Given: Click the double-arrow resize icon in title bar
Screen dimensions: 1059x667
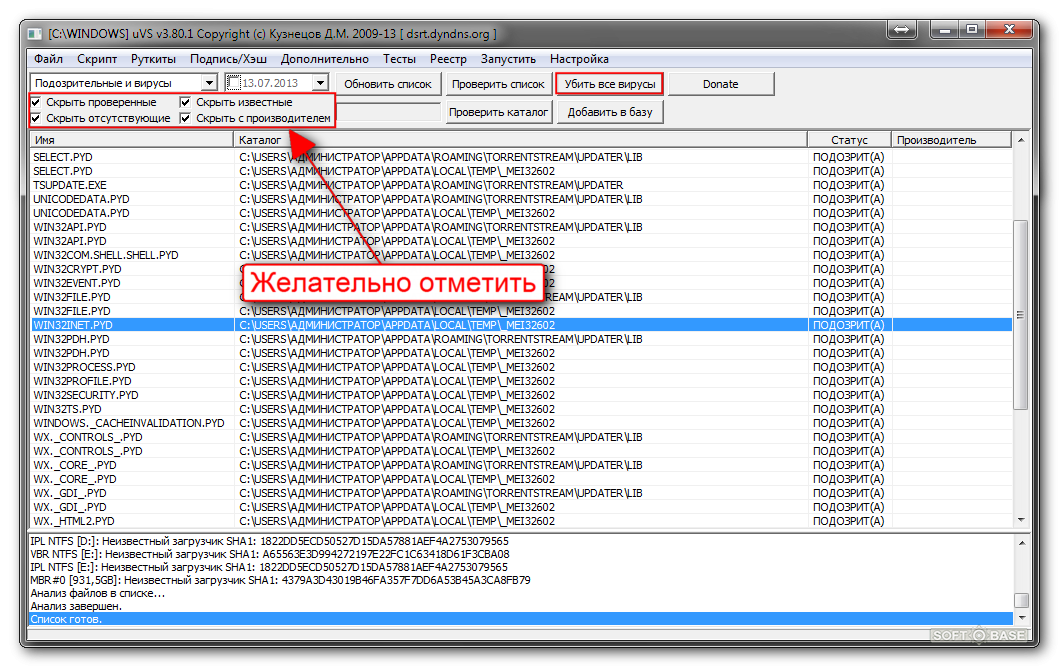Looking at the screenshot, I should (904, 32).
